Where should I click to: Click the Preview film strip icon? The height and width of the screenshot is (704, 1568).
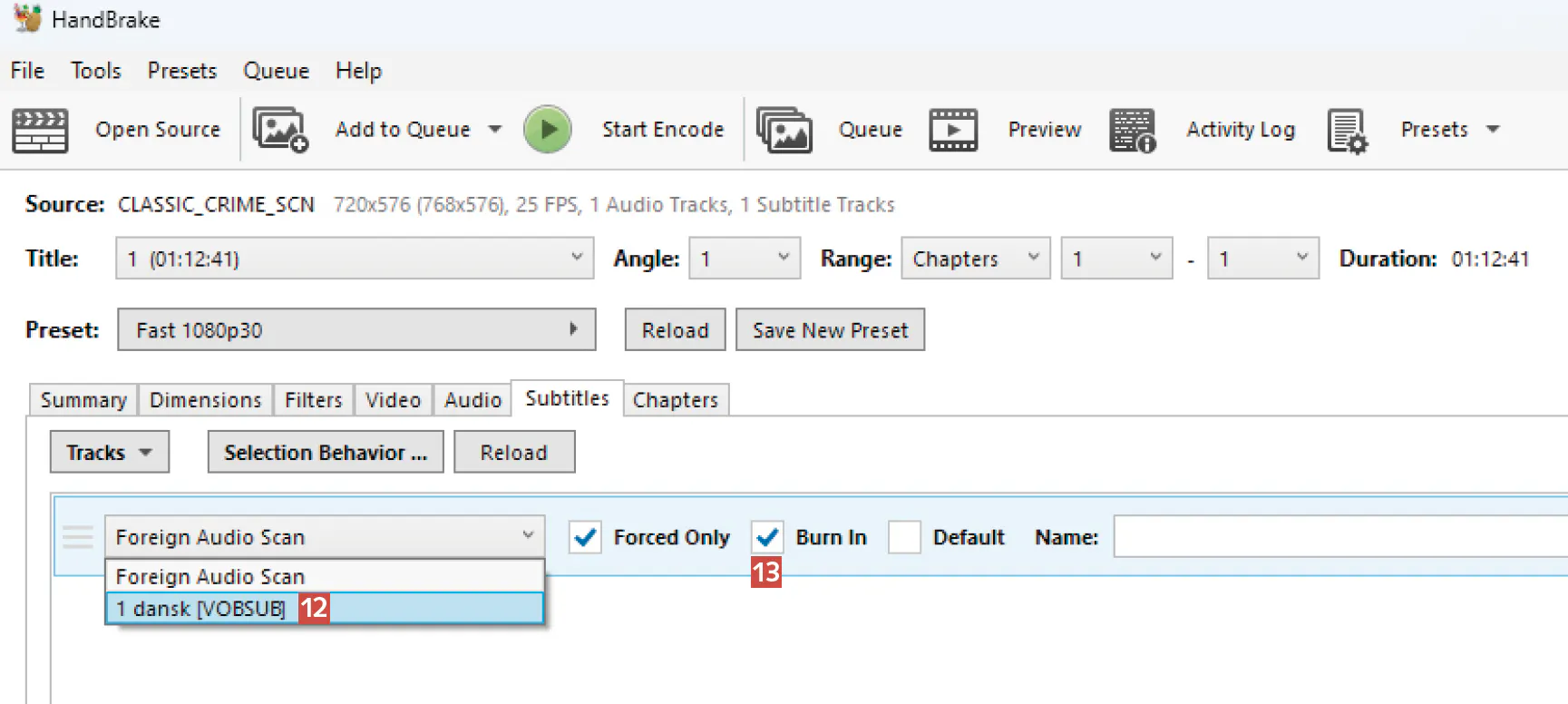953,130
